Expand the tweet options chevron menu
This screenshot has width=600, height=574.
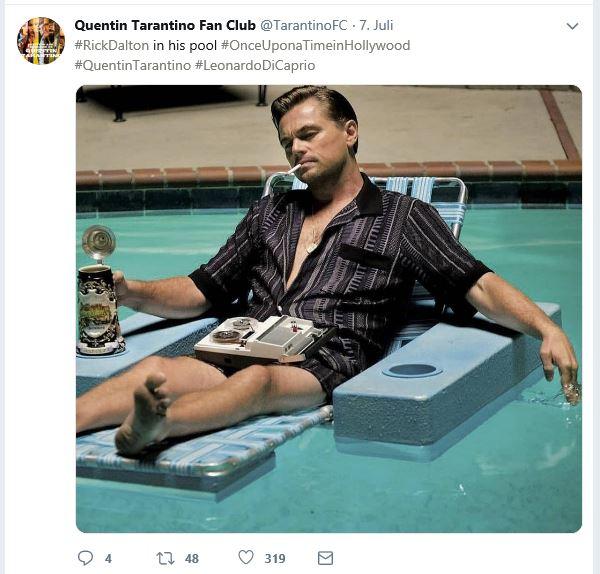point(572,26)
